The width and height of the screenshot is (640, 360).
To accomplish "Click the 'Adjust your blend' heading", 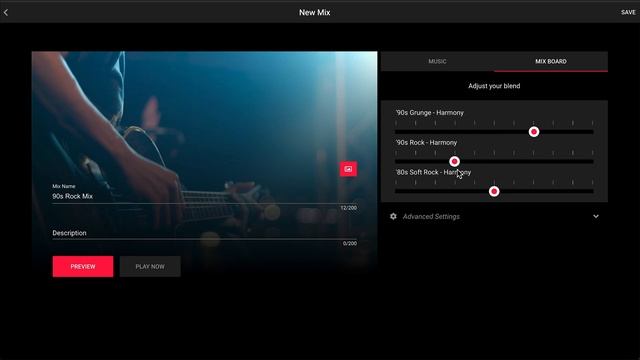I will [494, 86].
